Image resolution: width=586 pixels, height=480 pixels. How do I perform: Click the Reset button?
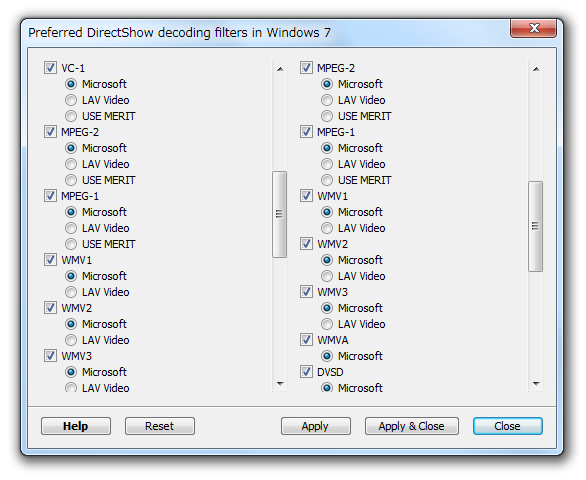coord(160,426)
